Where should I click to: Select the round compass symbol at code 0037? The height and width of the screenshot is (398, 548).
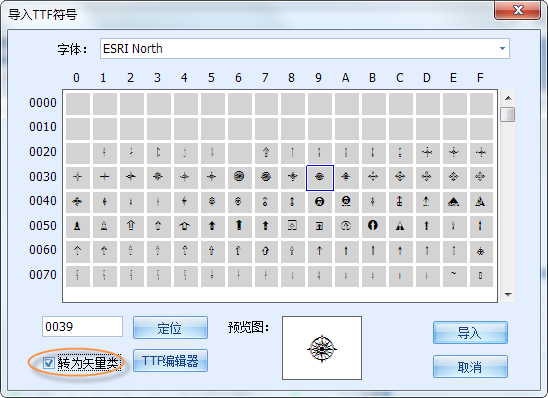coord(266,178)
